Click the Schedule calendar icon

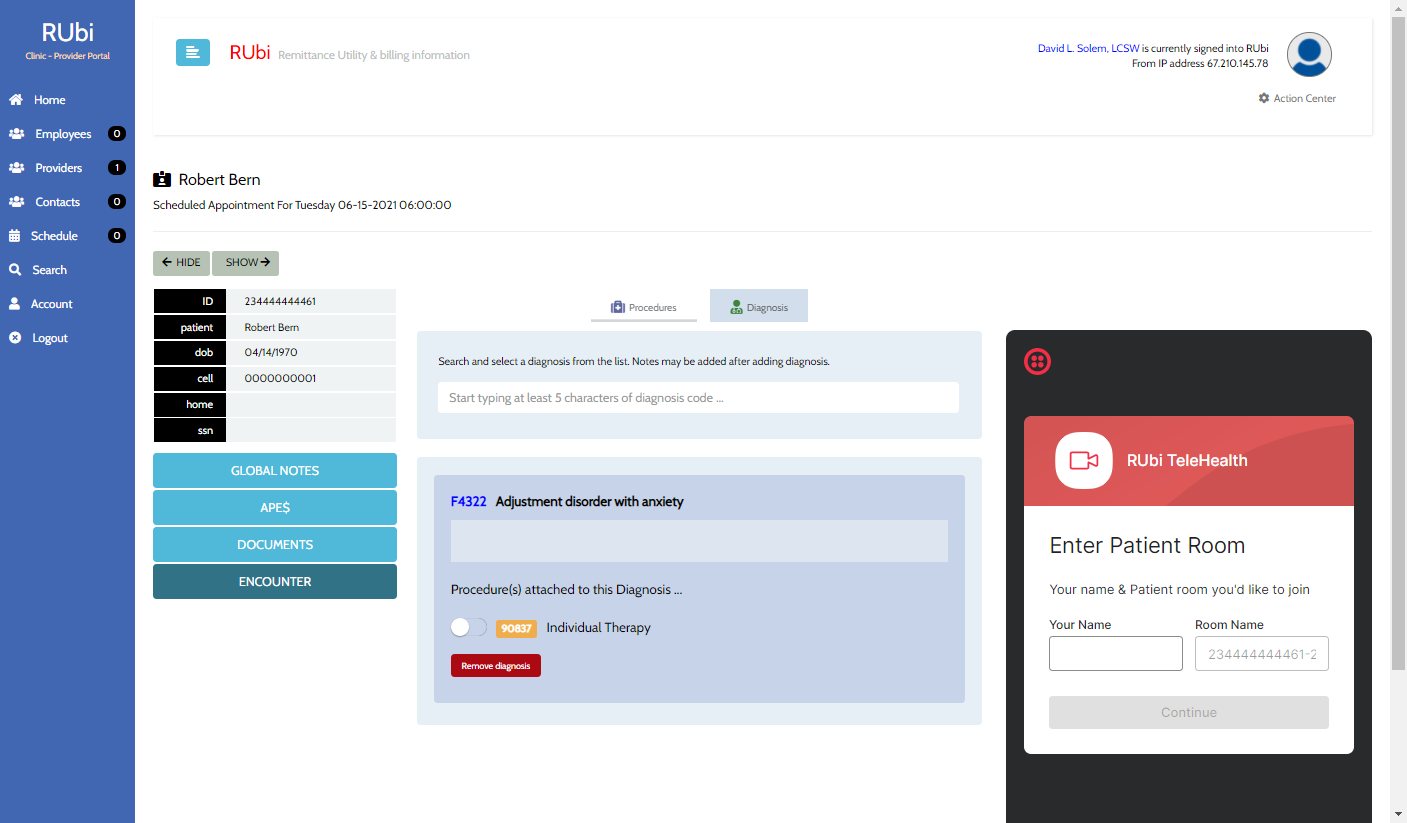point(15,236)
